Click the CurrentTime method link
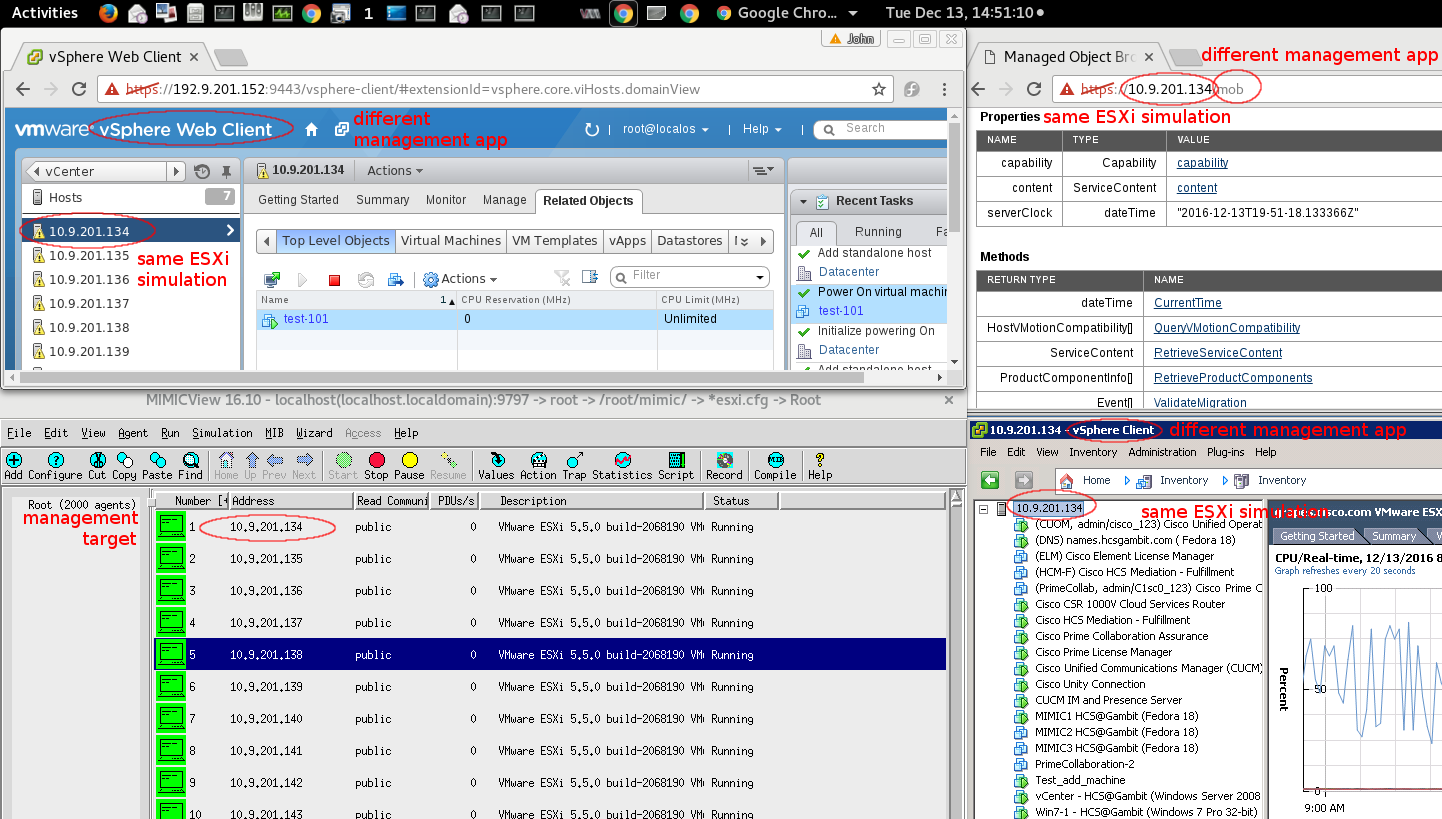Viewport: 1442px width, 819px height. point(1188,303)
